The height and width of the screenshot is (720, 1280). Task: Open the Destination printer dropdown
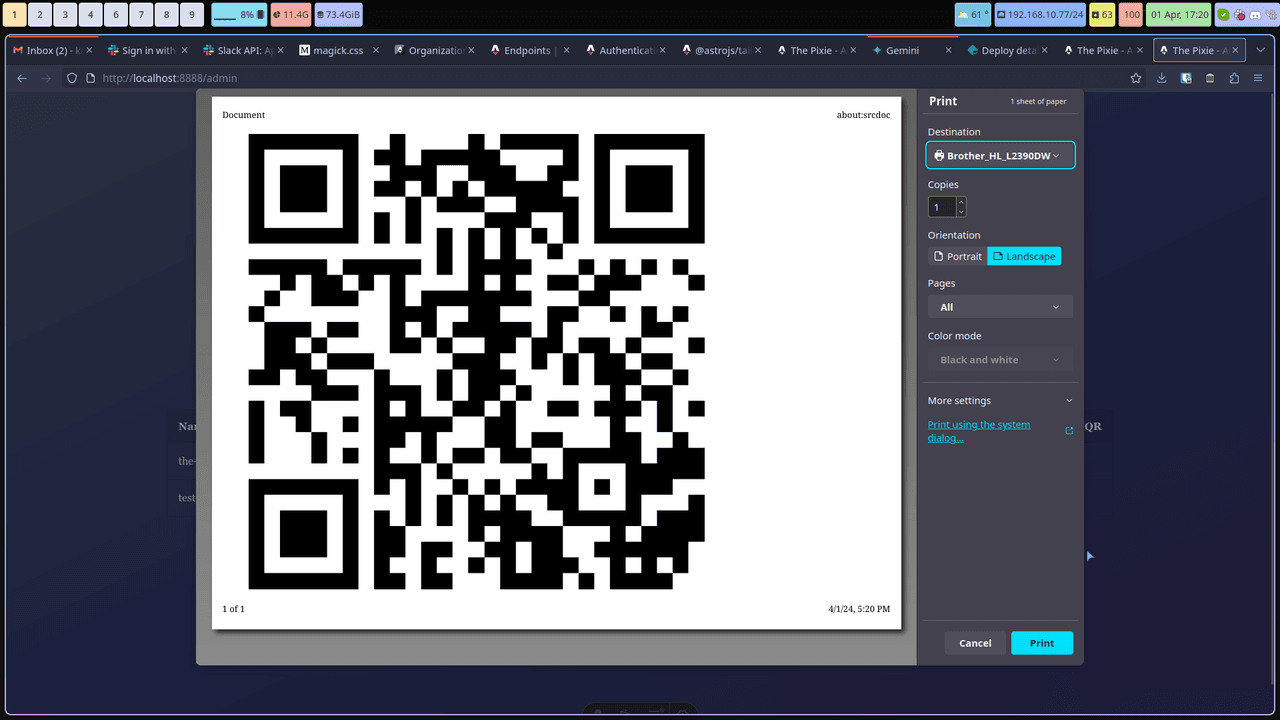[x=1000, y=156]
